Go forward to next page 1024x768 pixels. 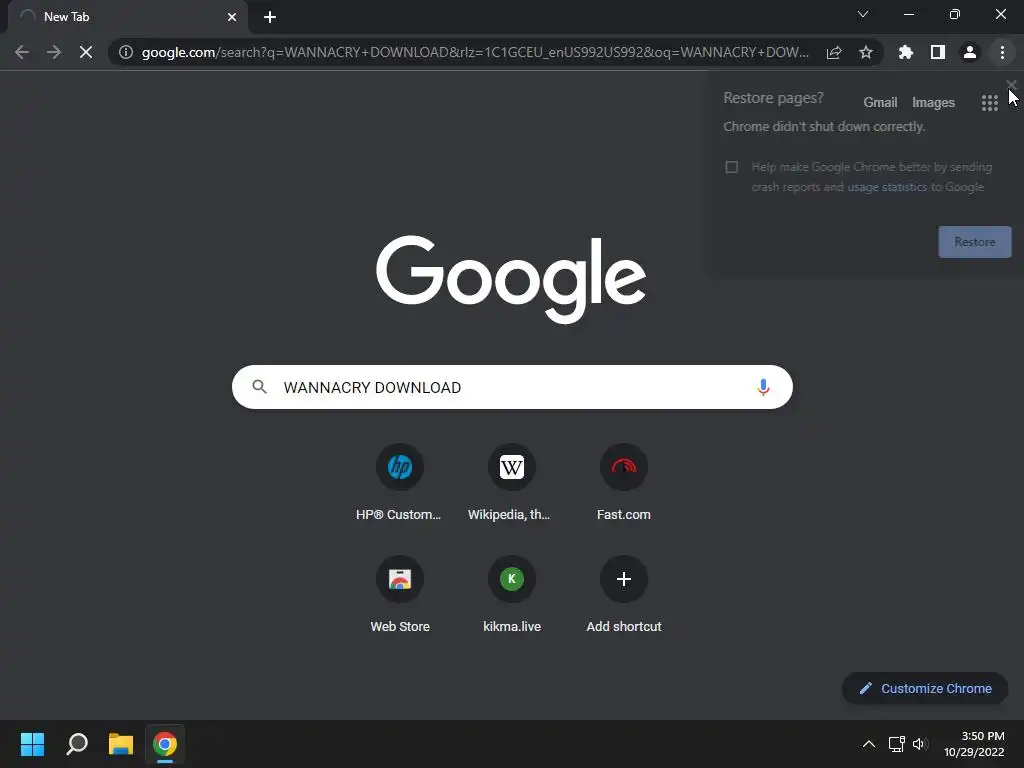[x=54, y=52]
